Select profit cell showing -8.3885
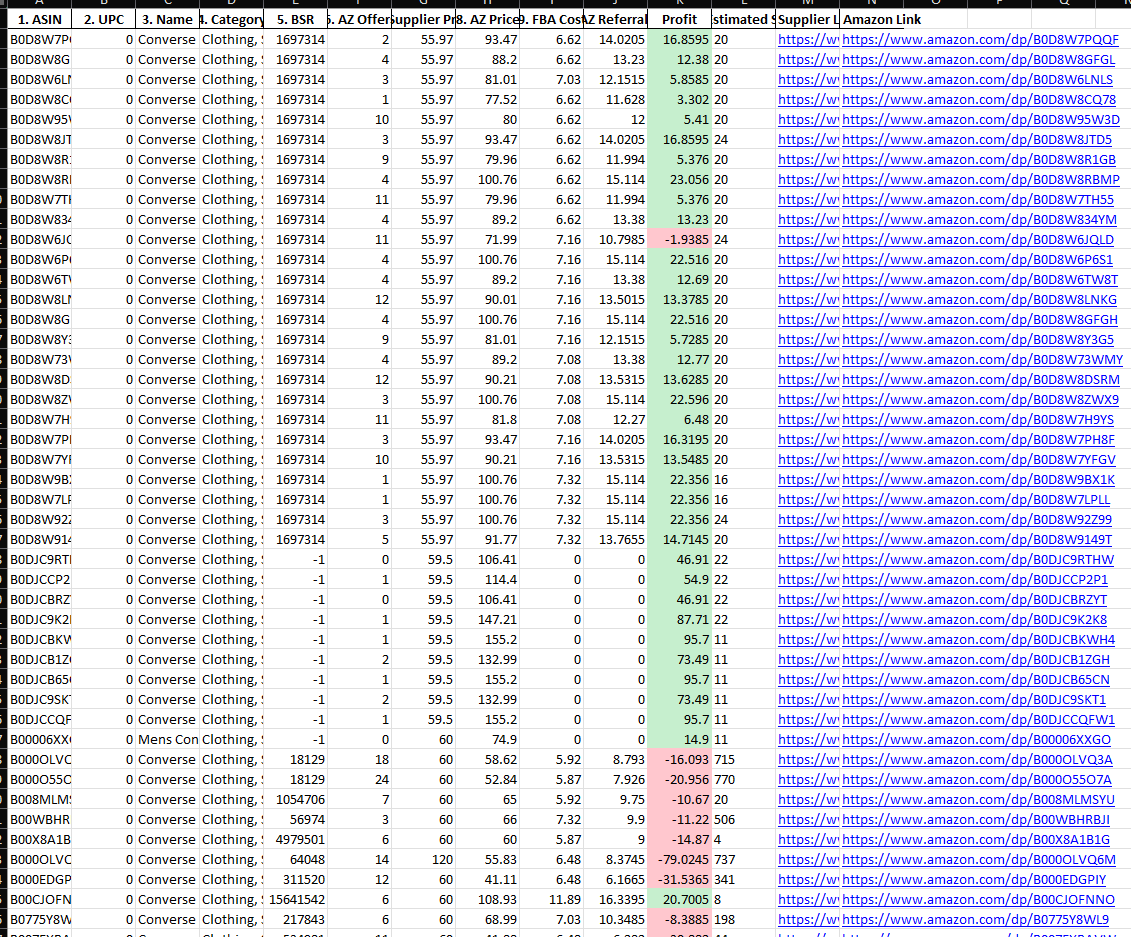Viewport: 1131px width, 937px height. tap(679, 920)
